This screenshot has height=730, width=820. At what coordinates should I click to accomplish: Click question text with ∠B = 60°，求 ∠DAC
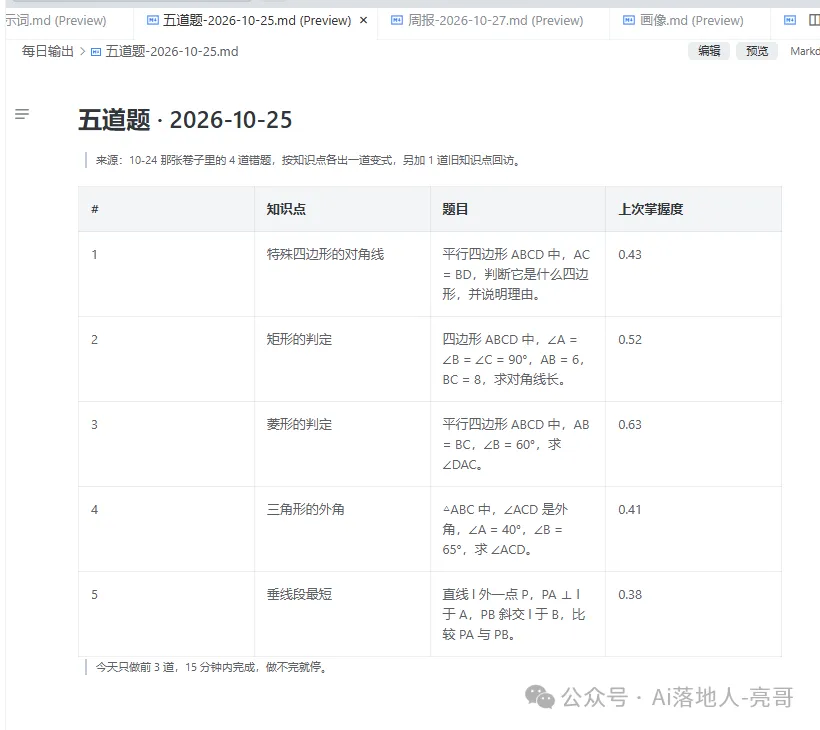(516, 444)
